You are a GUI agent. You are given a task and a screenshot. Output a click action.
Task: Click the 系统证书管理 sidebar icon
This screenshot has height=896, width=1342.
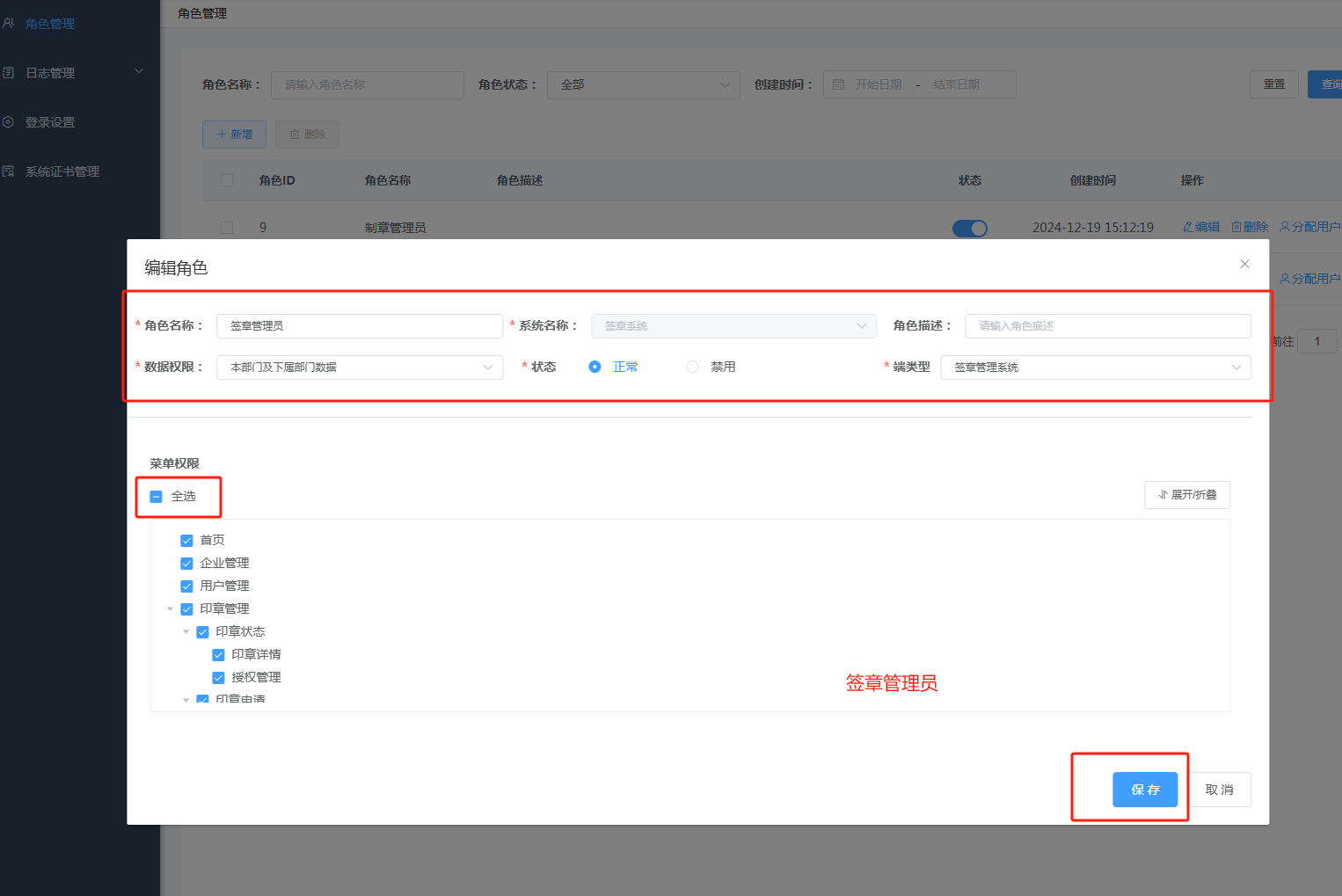click(9, 171)
